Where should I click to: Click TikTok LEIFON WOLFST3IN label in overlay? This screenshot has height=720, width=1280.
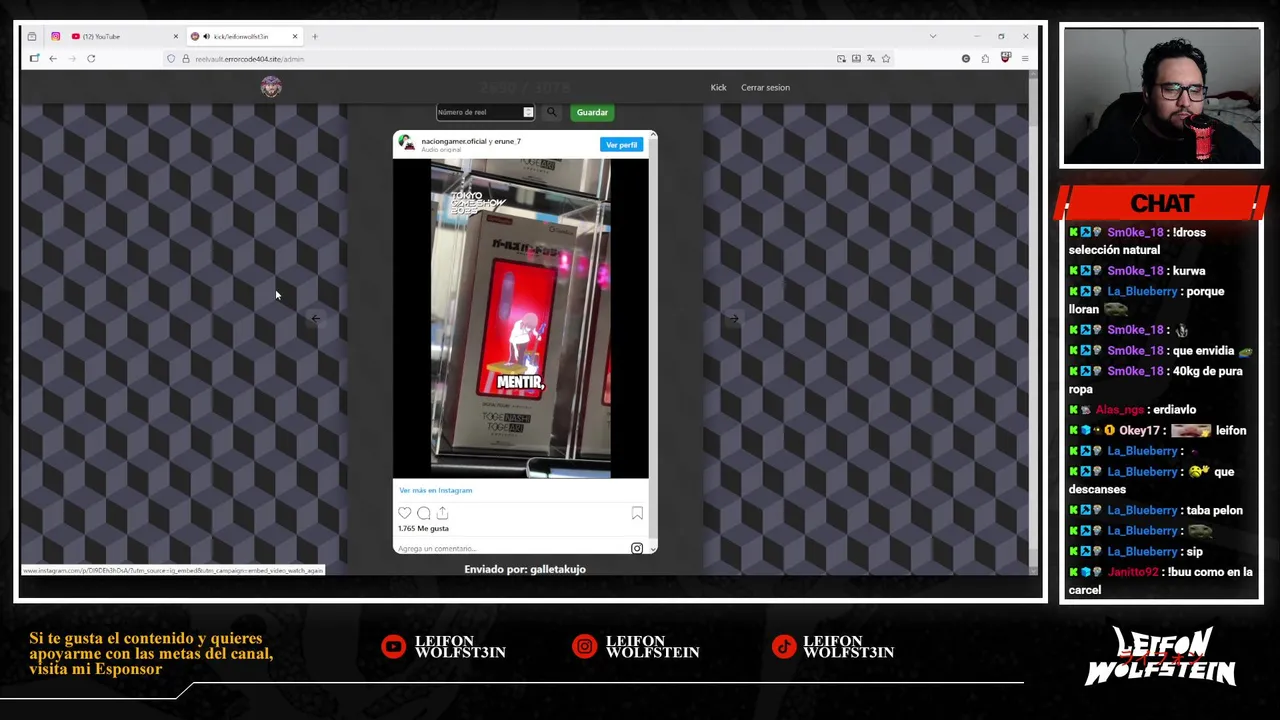pyautogui.click(x=848, y=647)
